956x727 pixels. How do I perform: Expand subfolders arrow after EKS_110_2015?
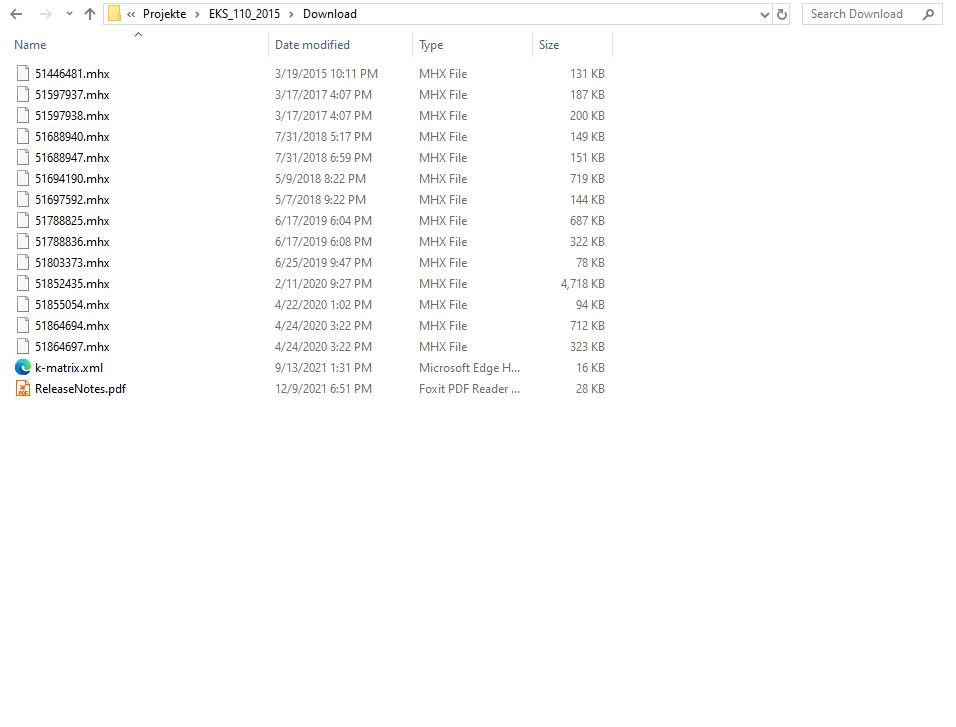tap(291, 14)
